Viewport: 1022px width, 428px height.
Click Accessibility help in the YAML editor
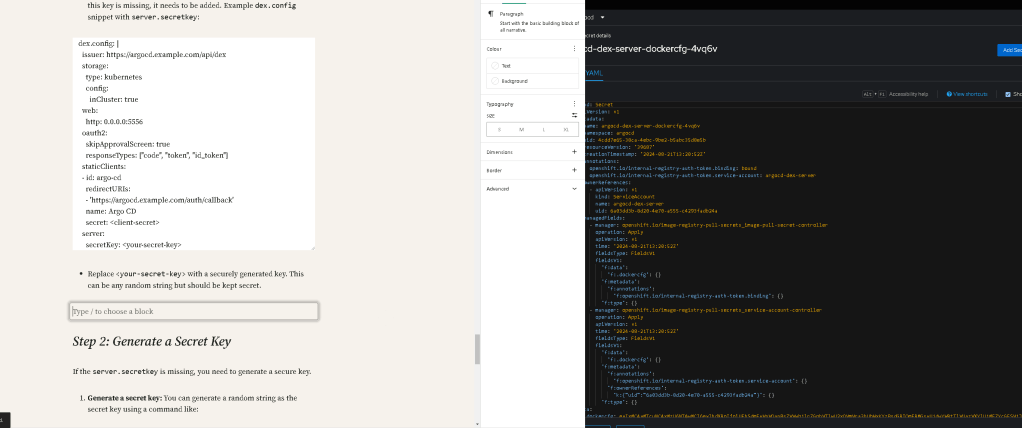click(909, 94)
